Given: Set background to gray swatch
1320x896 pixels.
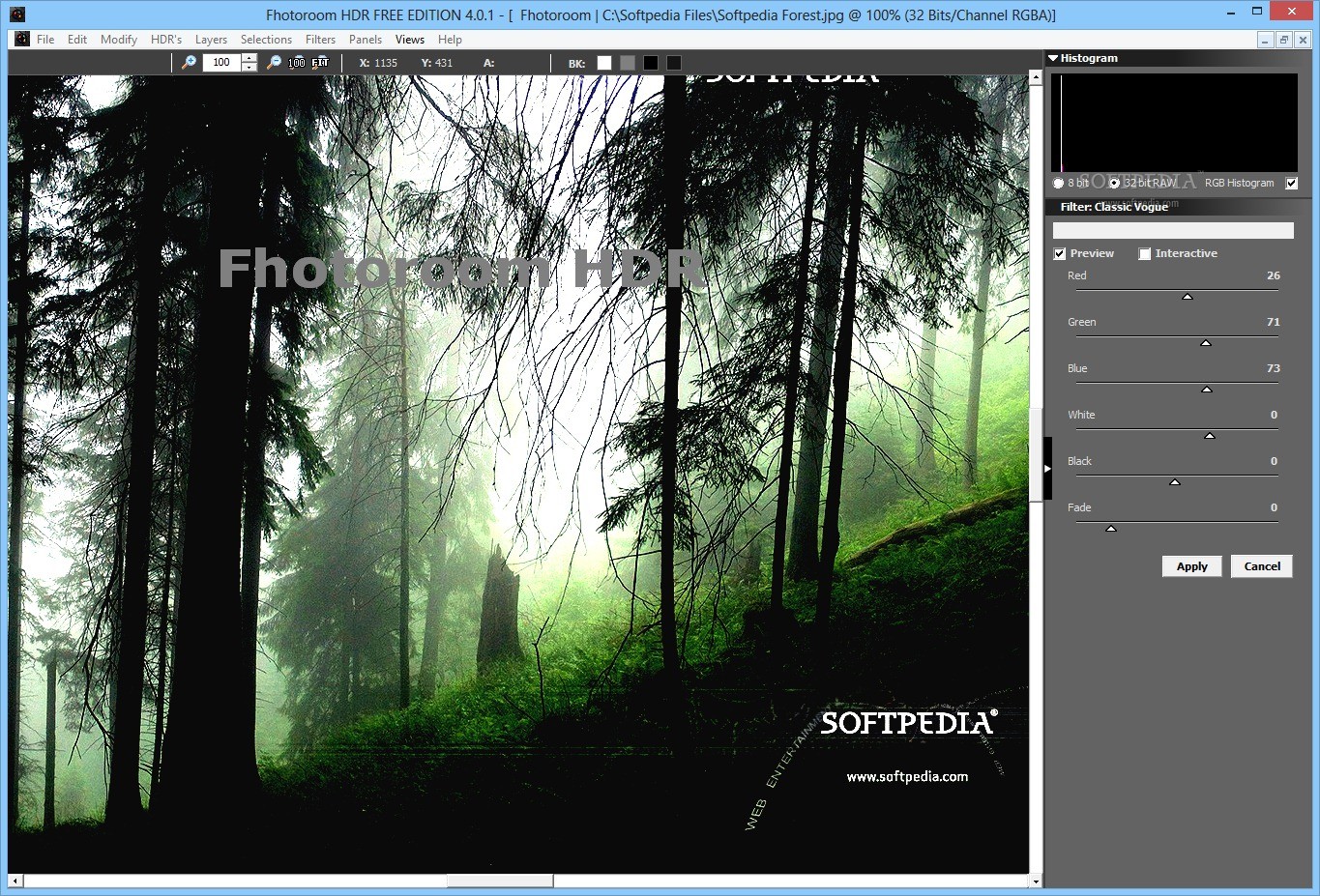Looking at the screenshot, I should pyautogui.click(x=628, y=63).
